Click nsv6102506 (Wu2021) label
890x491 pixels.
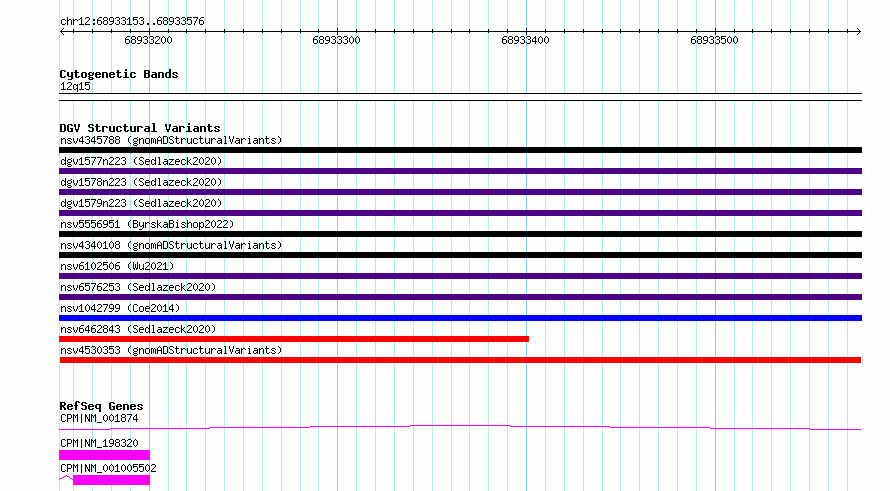[x=117, y=266]
